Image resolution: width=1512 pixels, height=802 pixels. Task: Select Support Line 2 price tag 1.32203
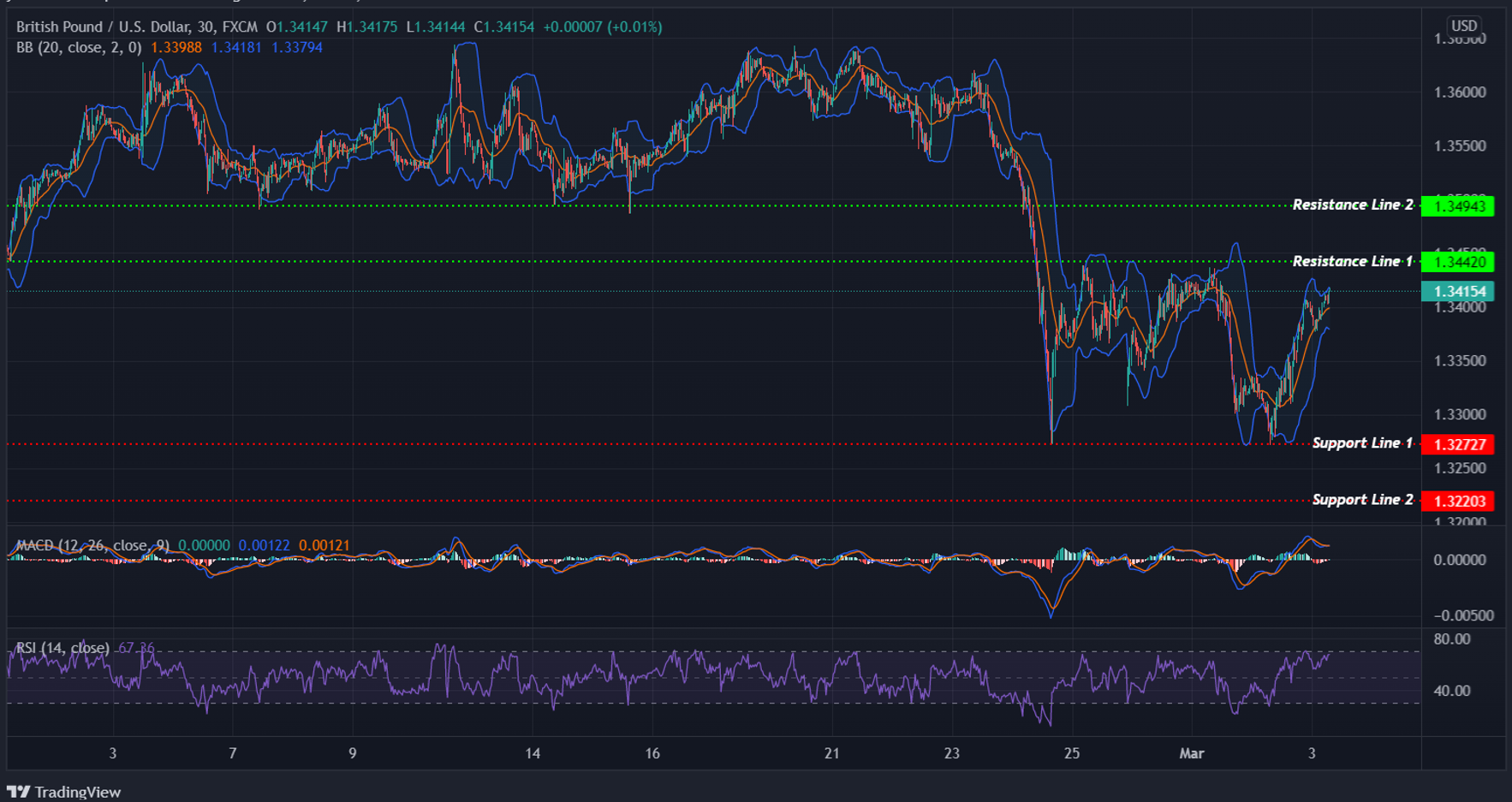1461,502
